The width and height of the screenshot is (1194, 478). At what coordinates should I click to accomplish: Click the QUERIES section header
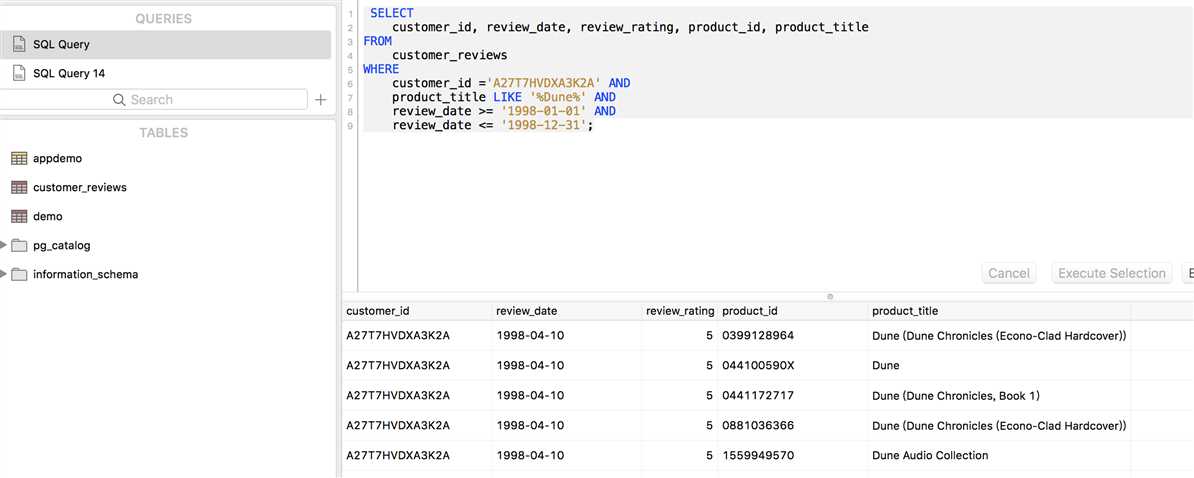(x=164, y=18)
